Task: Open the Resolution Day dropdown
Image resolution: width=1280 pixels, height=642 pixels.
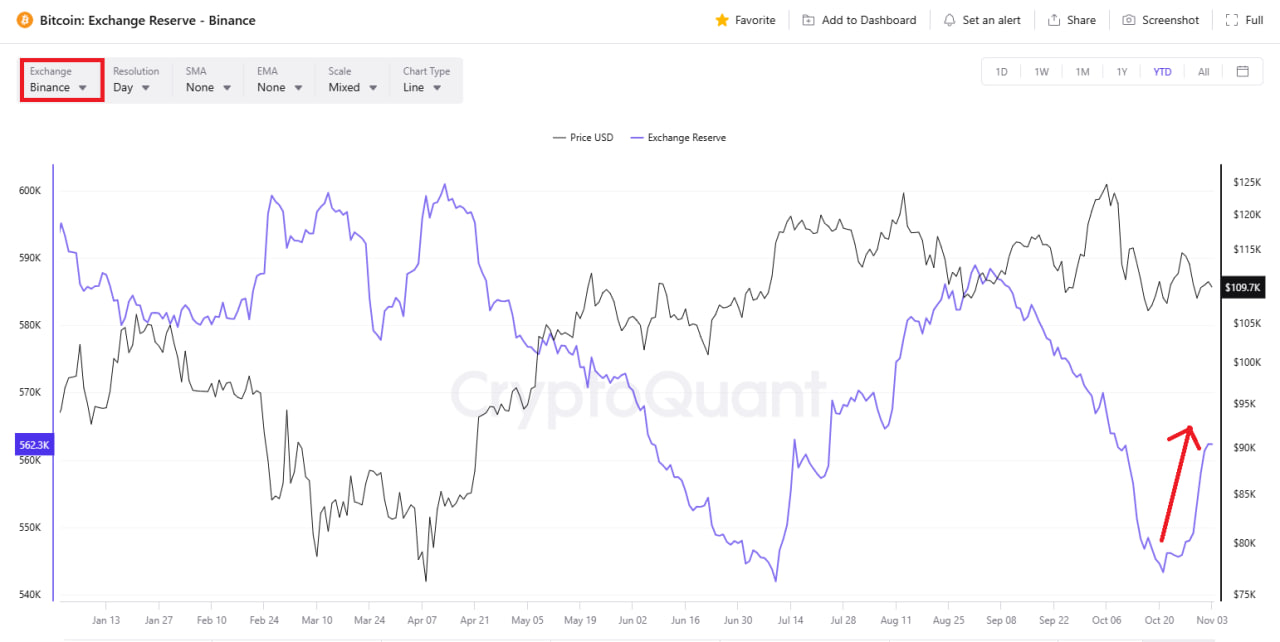Action: (130, 87)
